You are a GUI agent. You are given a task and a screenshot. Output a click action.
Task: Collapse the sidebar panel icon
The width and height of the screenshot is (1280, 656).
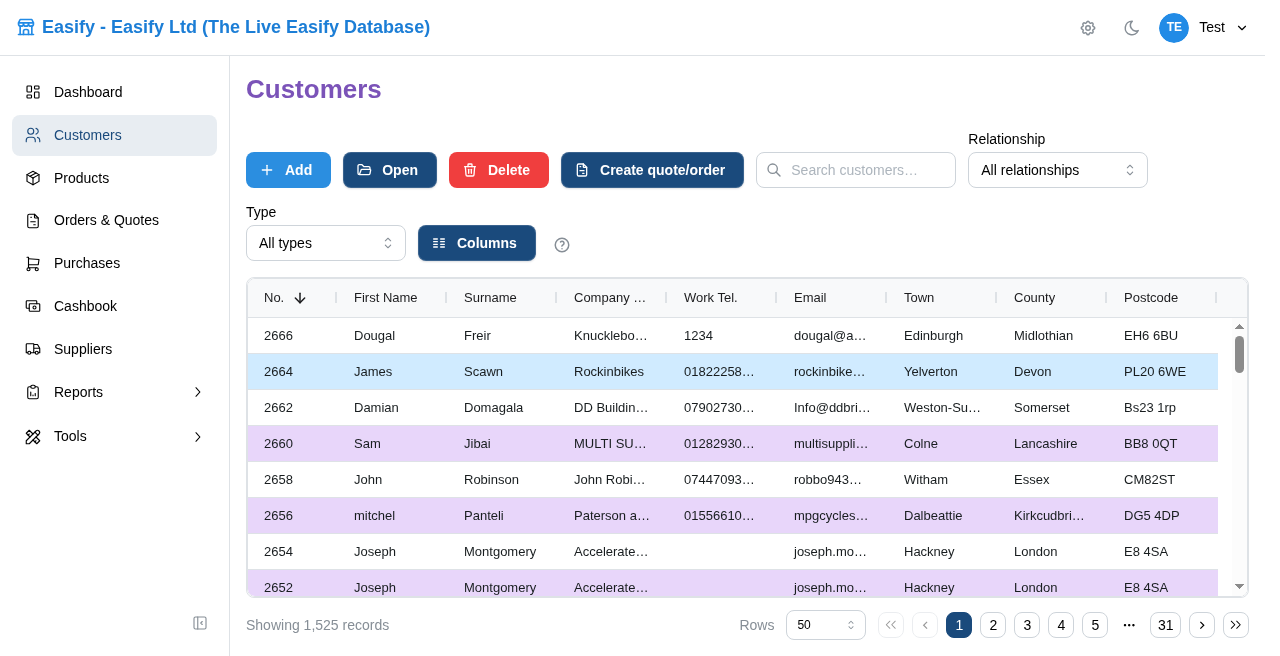point(200,623)
